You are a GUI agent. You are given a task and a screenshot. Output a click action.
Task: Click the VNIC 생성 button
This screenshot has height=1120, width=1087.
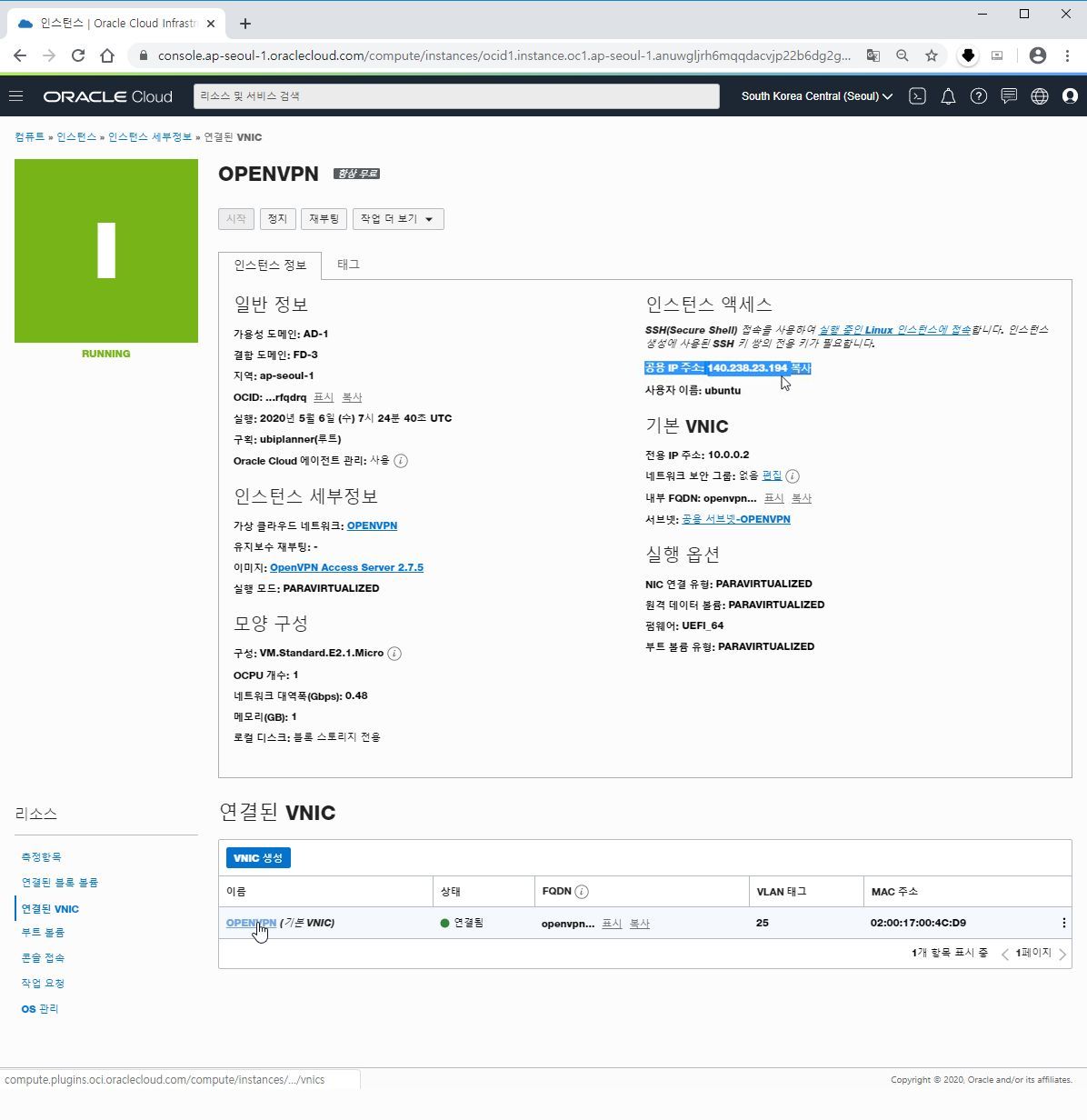[x=258, y=857]
